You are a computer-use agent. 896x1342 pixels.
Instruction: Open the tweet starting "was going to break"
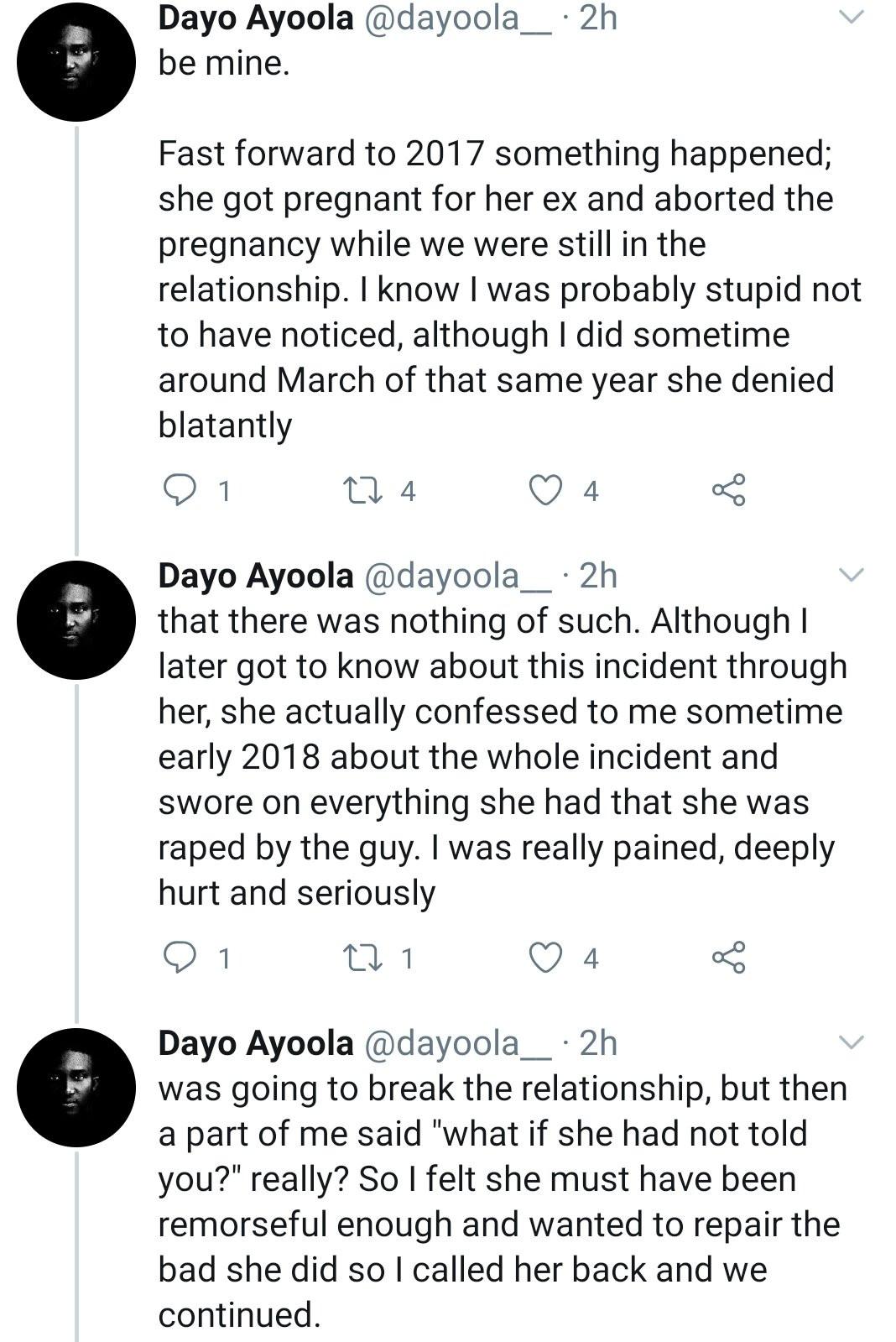tap(502, 1200)
